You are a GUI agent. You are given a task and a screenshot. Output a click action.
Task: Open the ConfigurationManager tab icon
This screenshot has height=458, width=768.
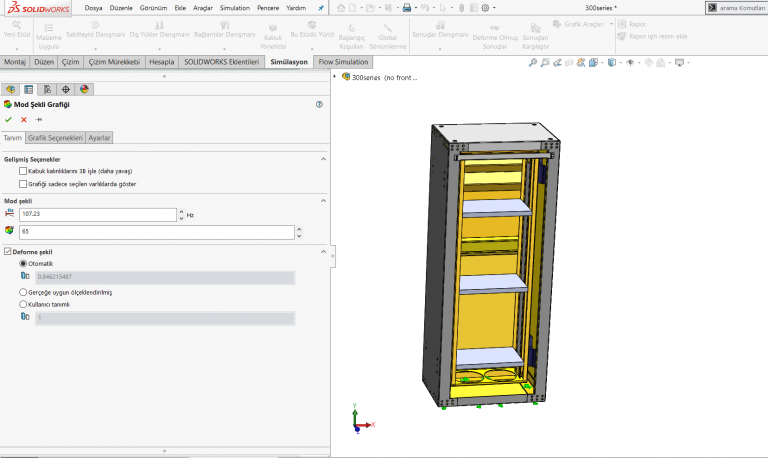[47, 89]
